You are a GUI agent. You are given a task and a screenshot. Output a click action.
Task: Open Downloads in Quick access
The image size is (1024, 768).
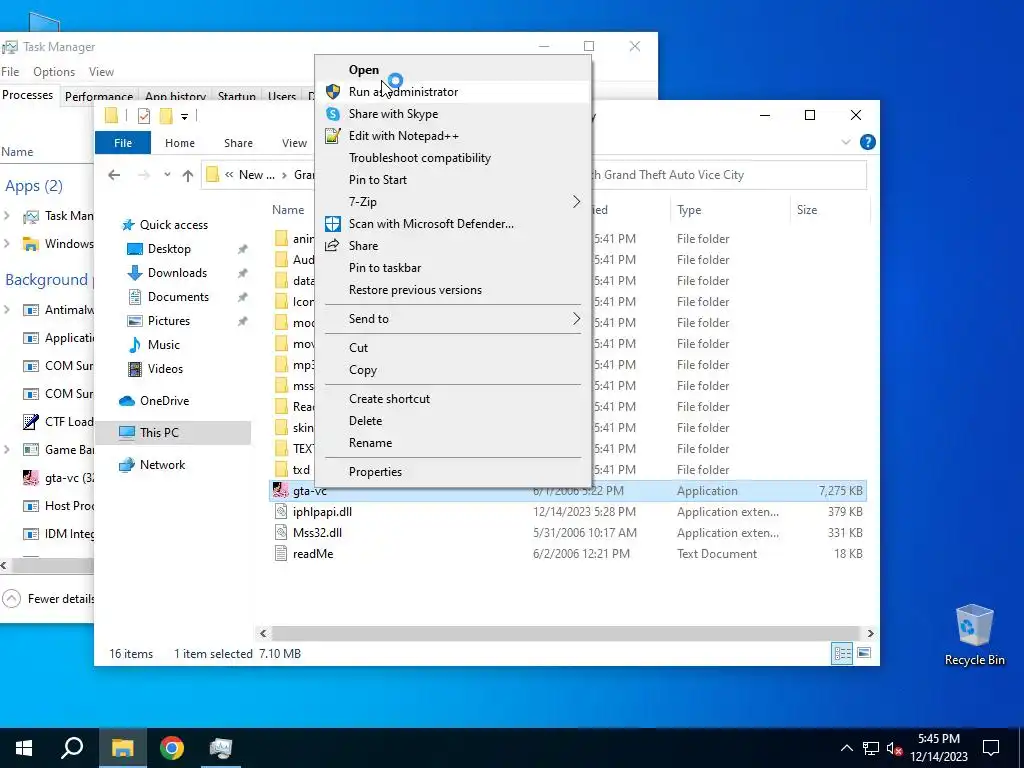coord(177,273)
